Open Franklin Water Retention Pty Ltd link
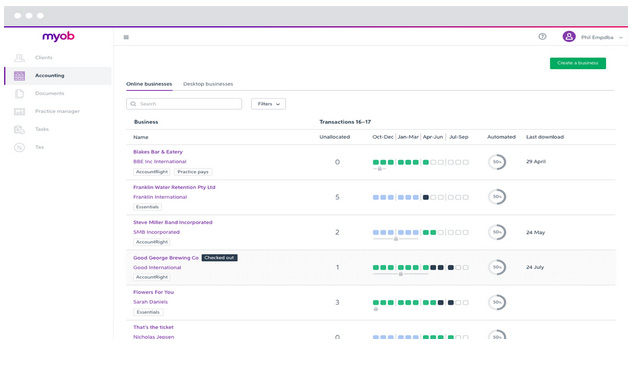The width and height of the screenshot is (631, 369). tap(174, 187)
